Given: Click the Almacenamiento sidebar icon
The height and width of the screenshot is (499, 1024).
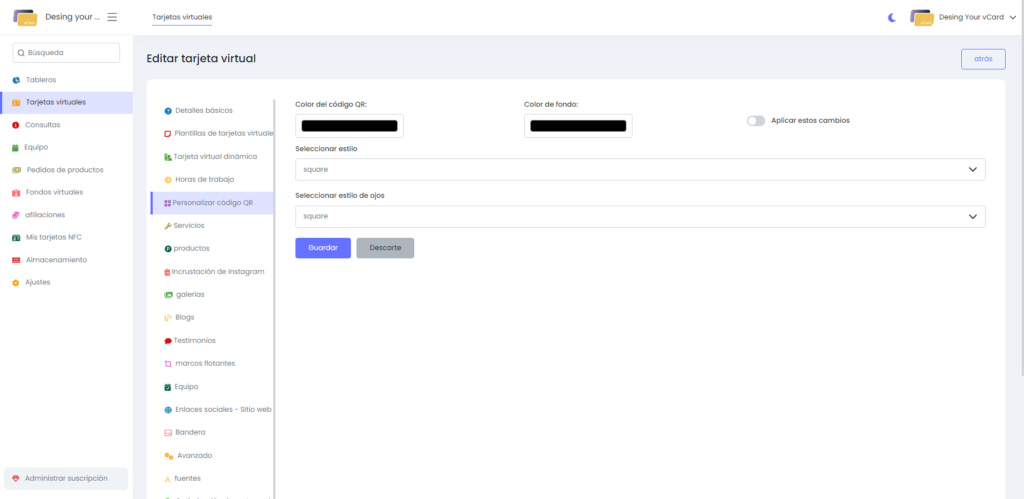Looking at the screenshot, I should (16, 260).
